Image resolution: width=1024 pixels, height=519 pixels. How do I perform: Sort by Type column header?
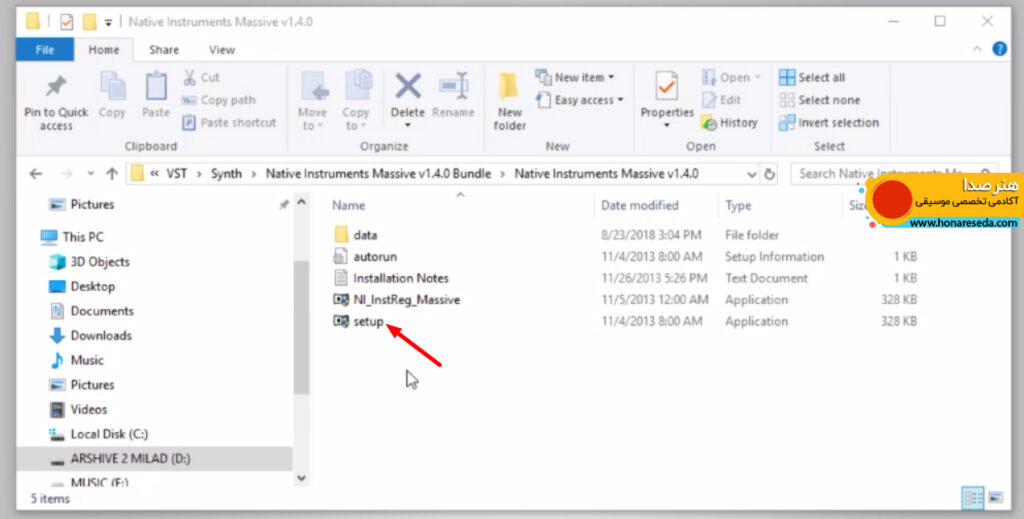tap(738, 205)
